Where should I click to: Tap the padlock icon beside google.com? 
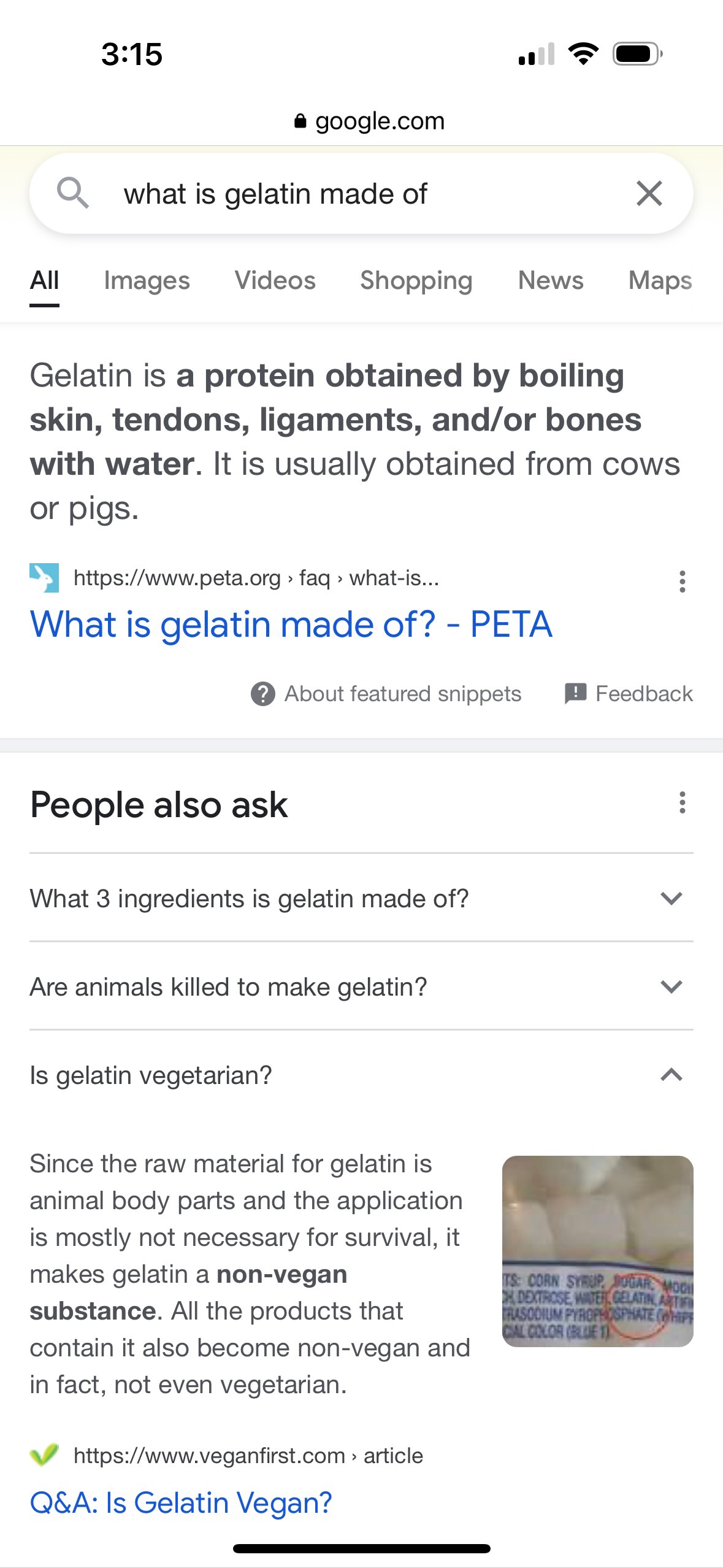point(300,121)
